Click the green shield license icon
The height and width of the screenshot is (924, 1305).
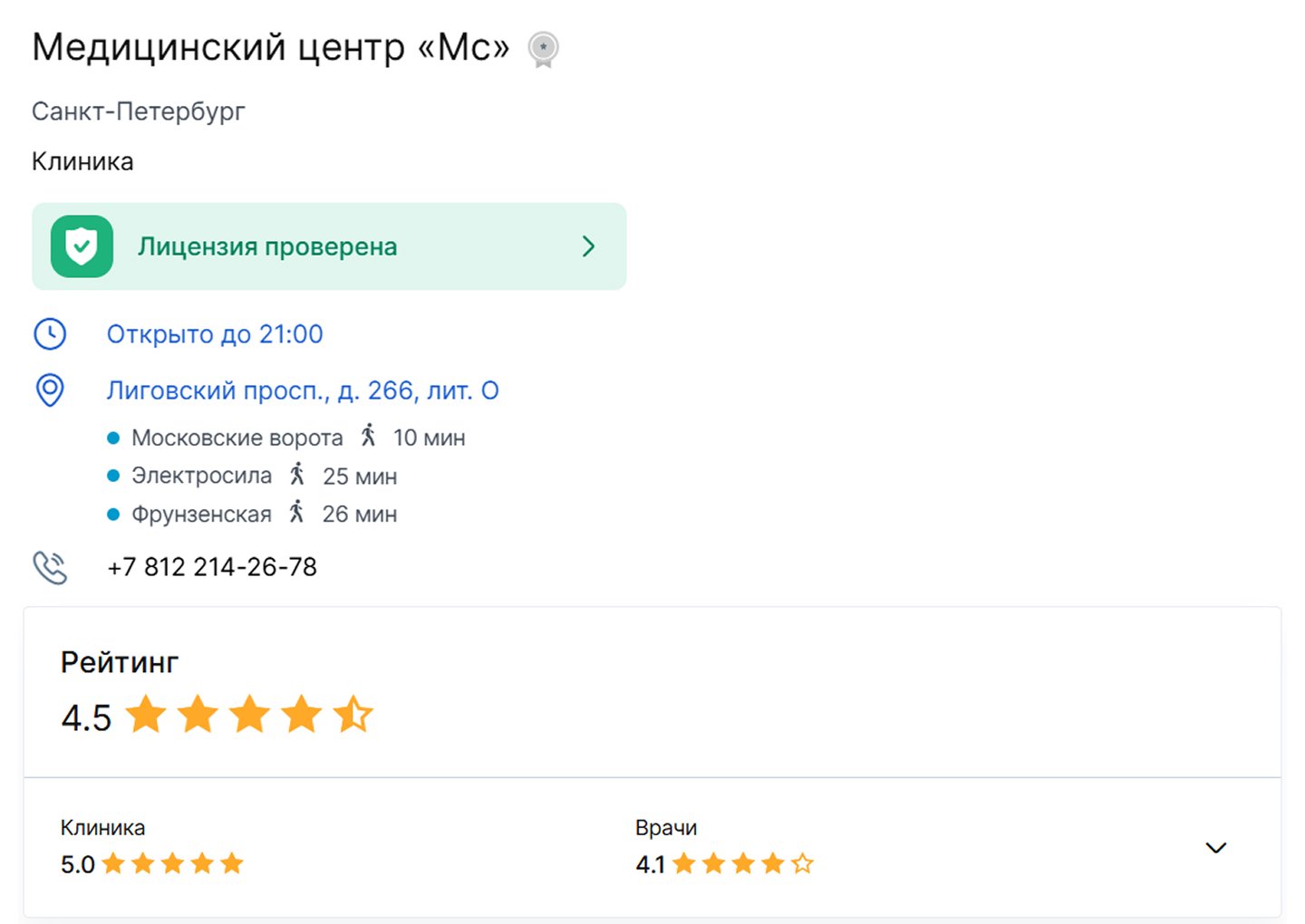click(x=82, y=246)
